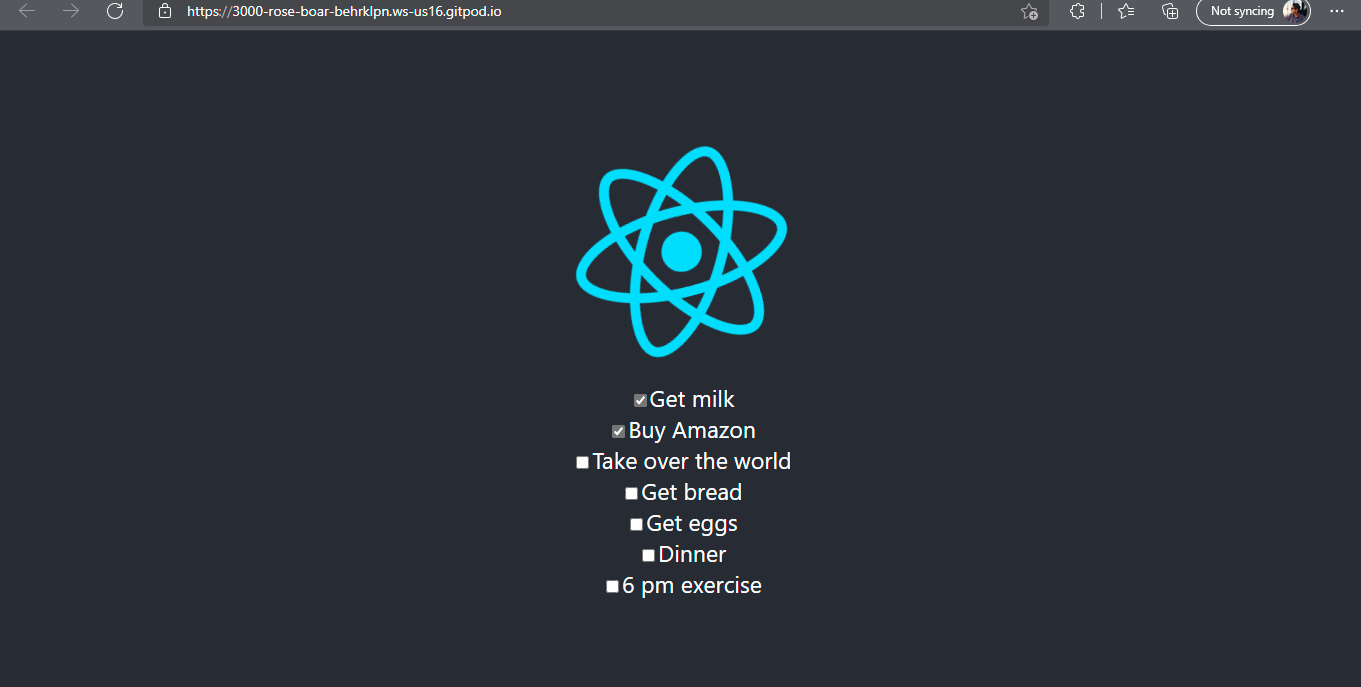Click the 'Buy Amazon' label text
This screenshot has width=1361, height=687.
(x=692, y=431)
